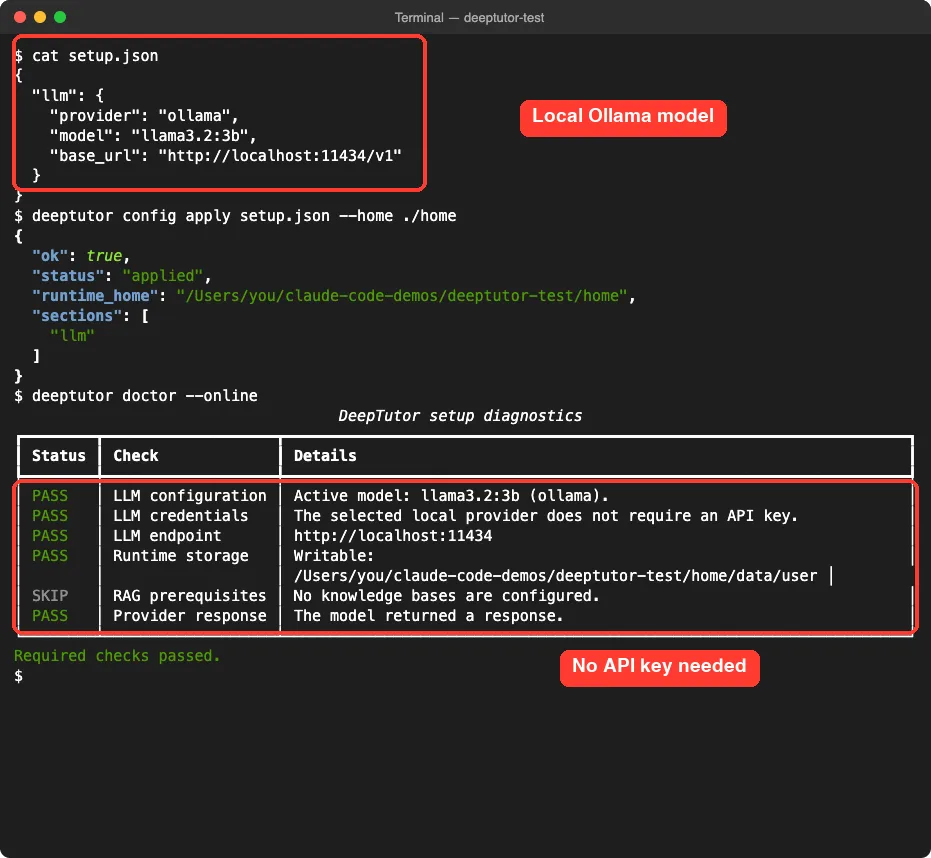The image size is (931, 858).
Task: Minimize the terminal using yellow button
Action: click(x=40, y=17)
